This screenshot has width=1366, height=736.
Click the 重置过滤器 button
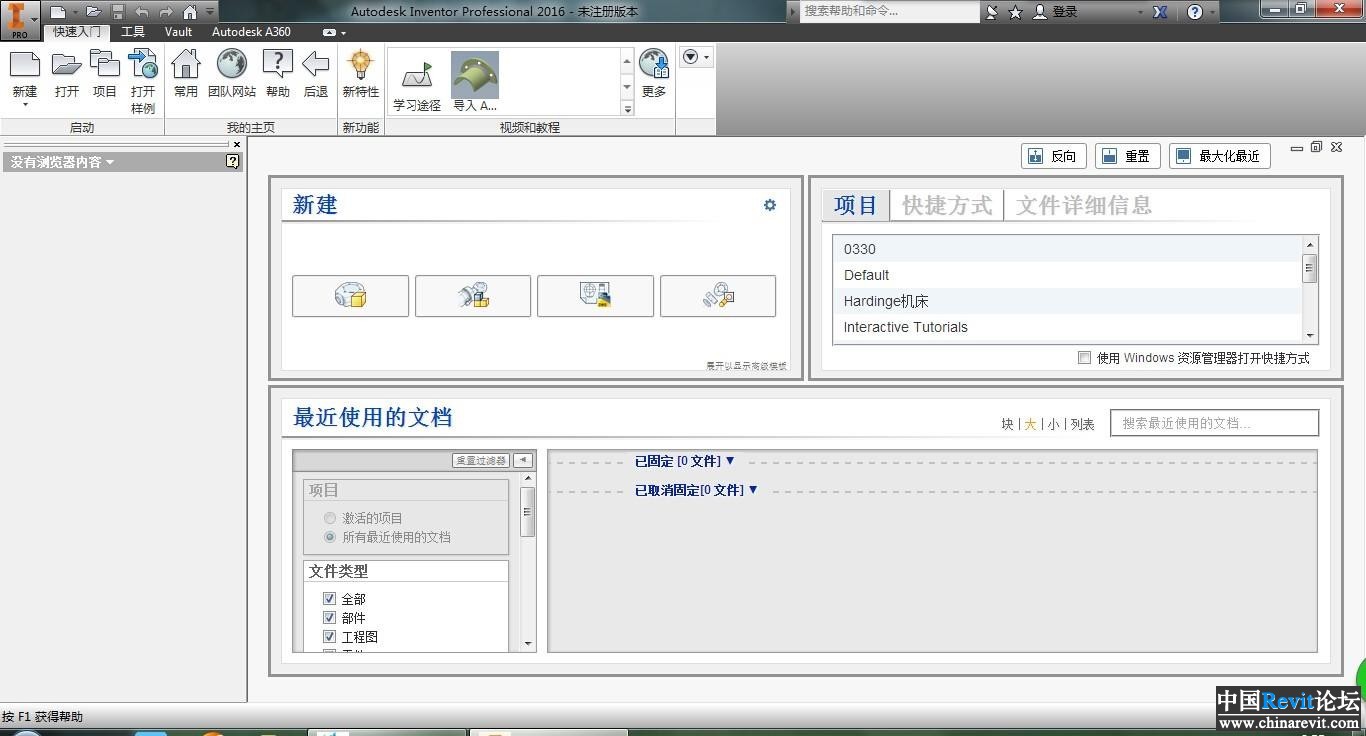pyautogui.click(x=481, y=460)
